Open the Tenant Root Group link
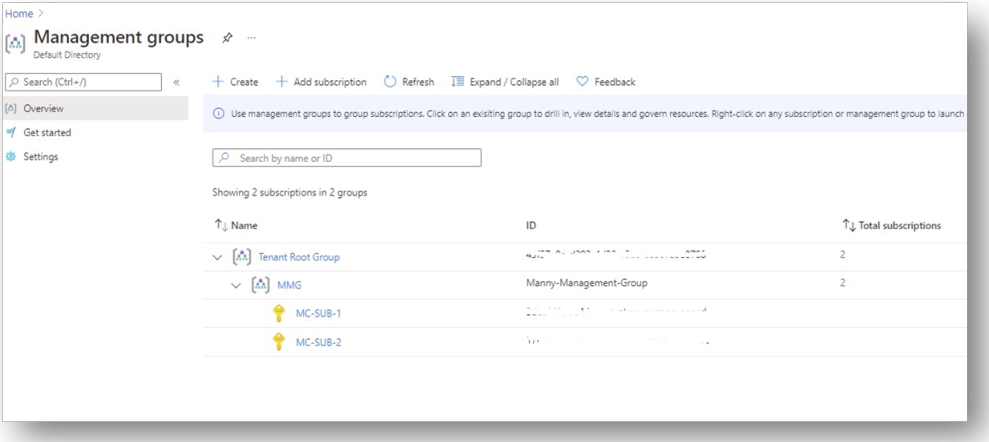Screen dimensions: 989x442 coord(299,257)
